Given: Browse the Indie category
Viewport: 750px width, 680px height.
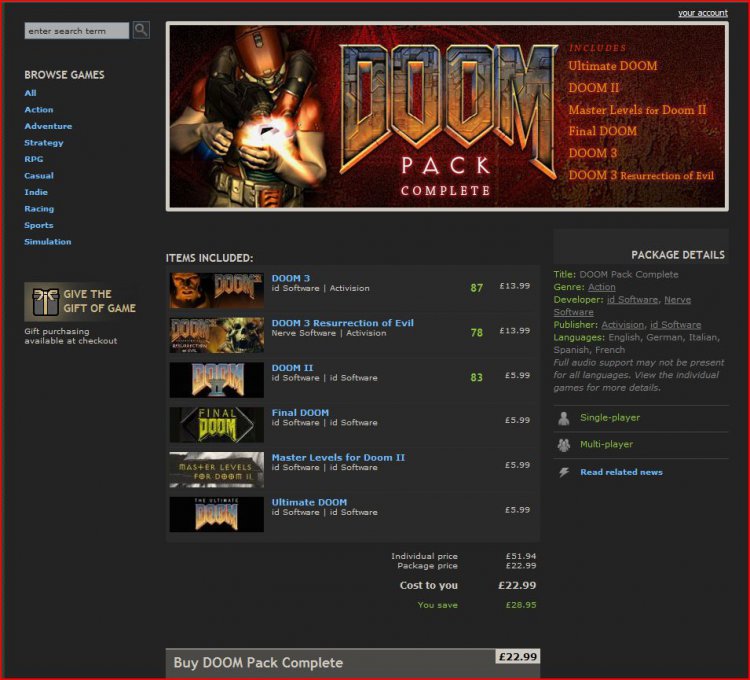Looking at the screenshot, I should coord(36,192).
